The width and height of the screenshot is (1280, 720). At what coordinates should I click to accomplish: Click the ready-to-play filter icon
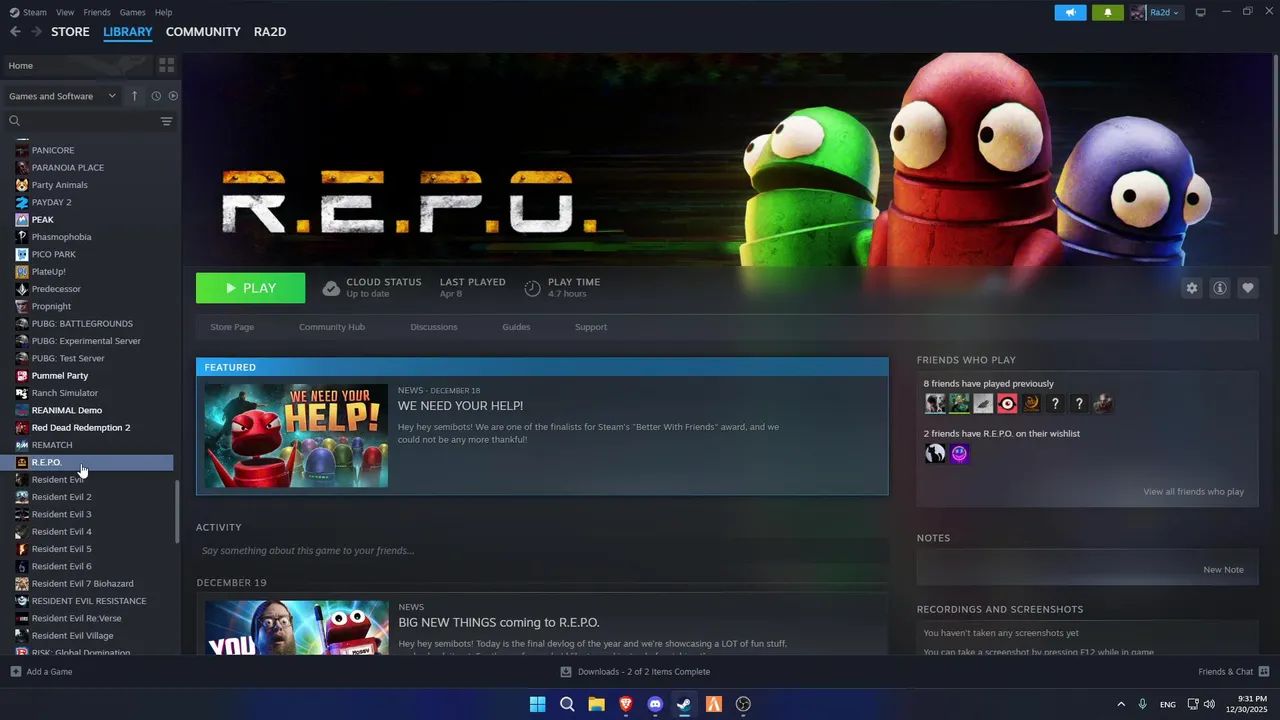coord(173,96)
